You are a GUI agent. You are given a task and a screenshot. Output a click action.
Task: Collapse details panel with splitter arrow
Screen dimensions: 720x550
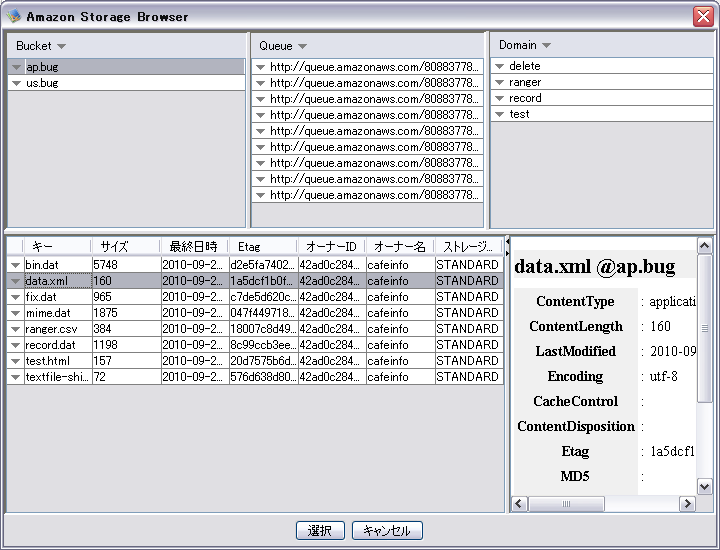(x=507, y=241)
